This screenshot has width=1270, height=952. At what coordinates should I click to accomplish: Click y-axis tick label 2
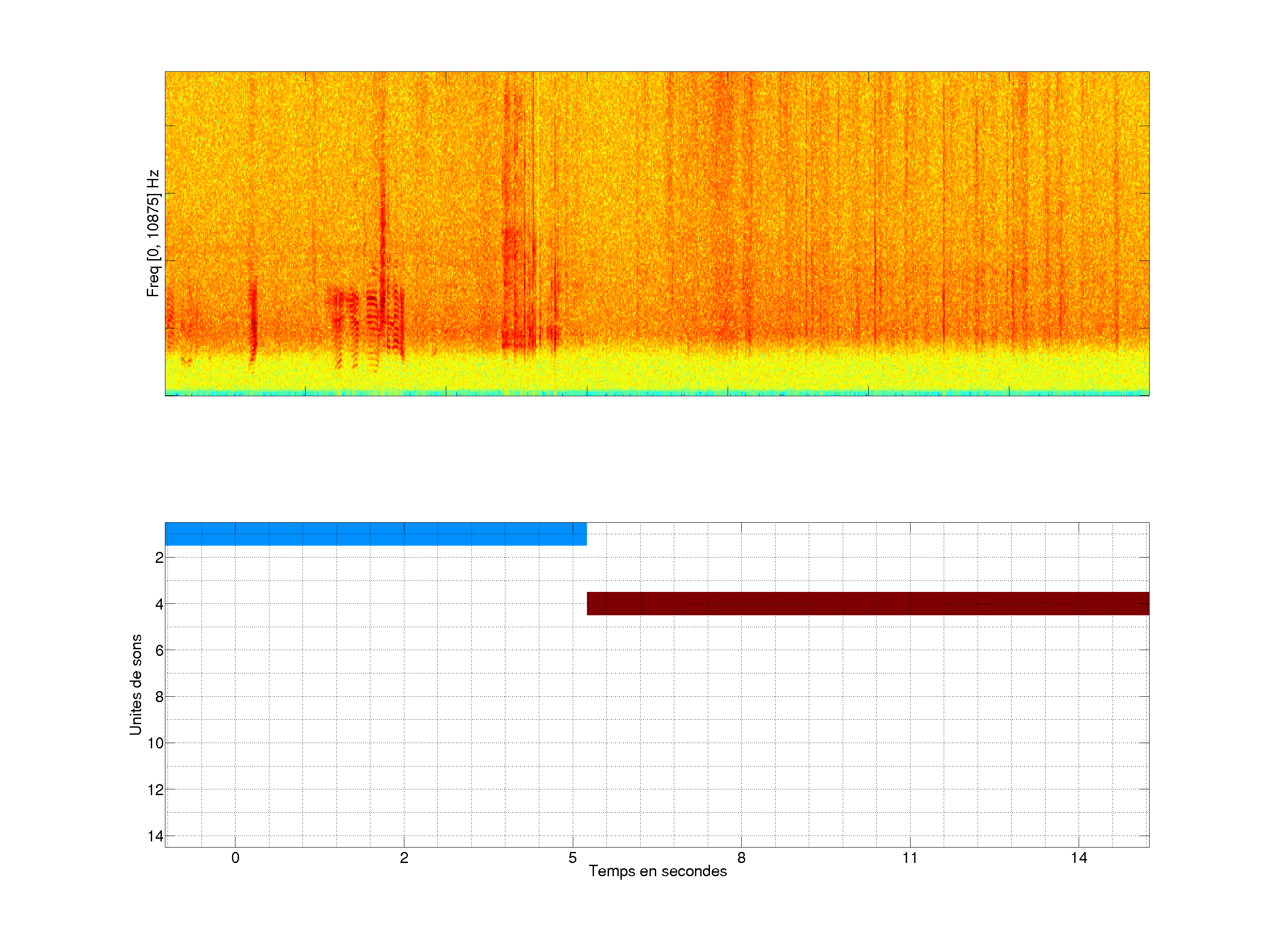159,558
